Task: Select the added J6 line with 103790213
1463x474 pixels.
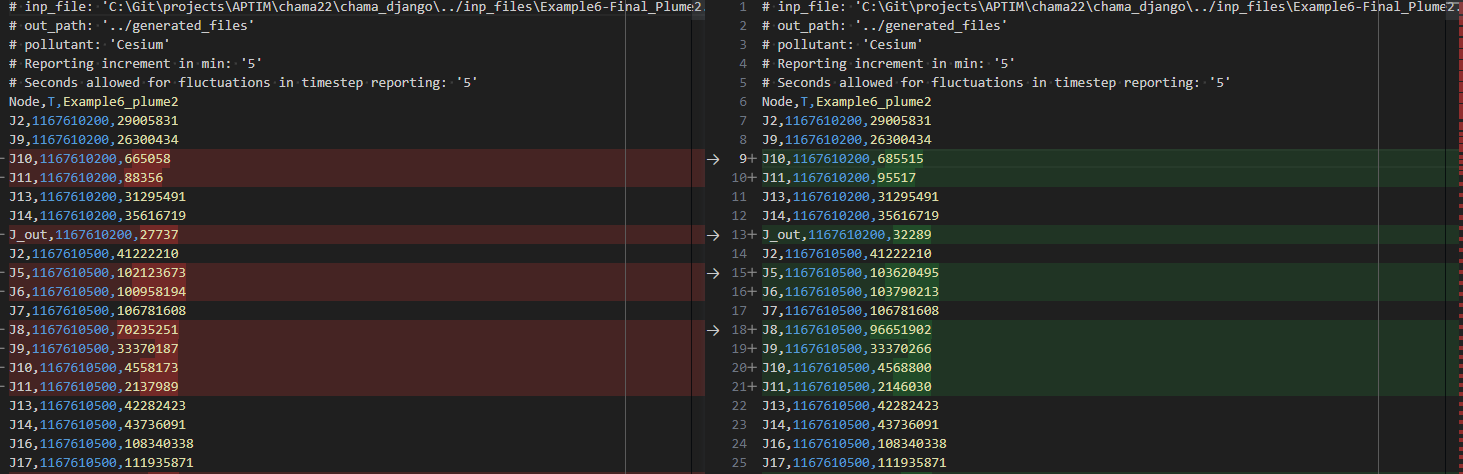Action: 1096,292
